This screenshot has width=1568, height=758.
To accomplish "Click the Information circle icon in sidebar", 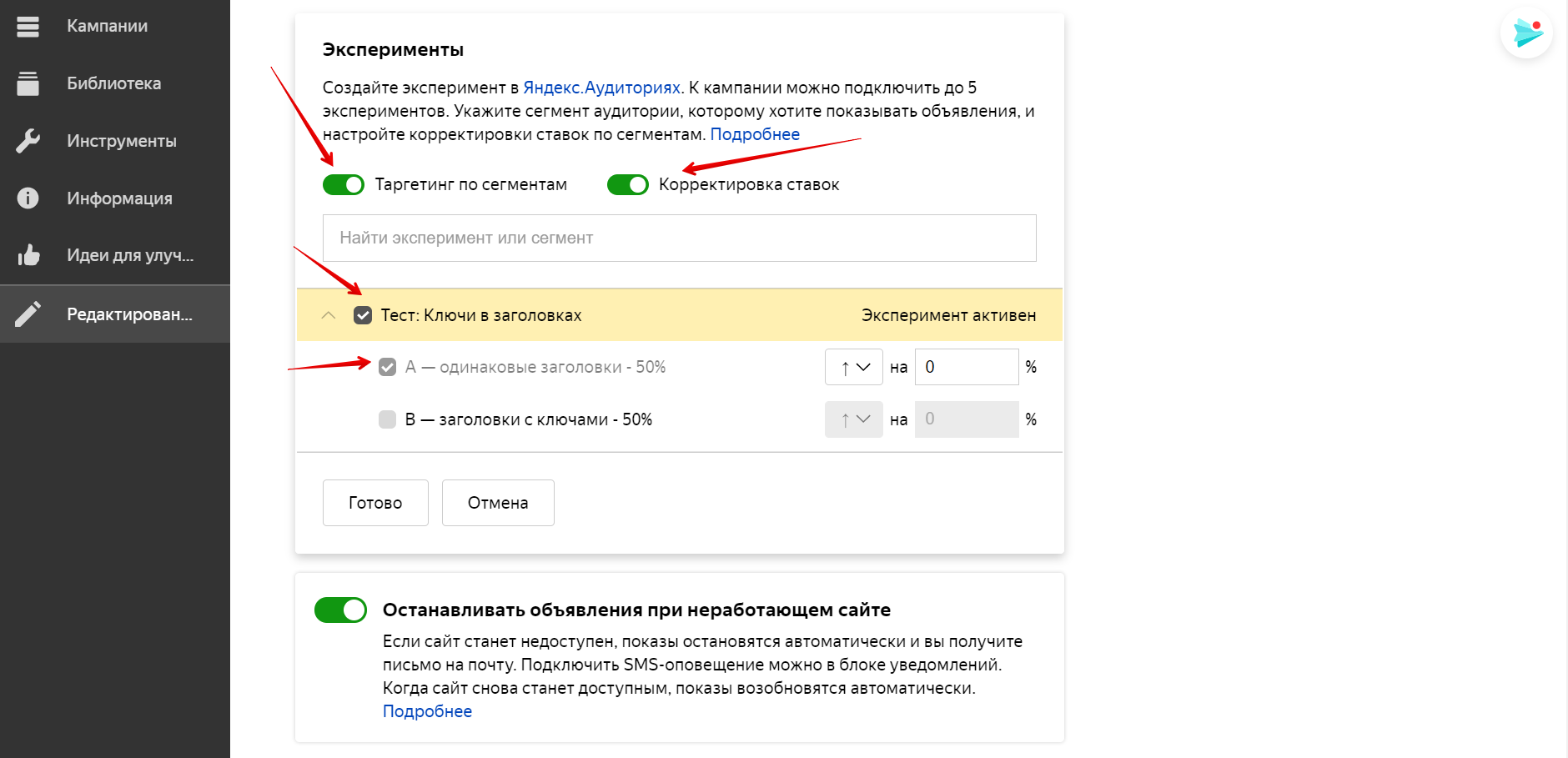I will click(x=28, y=198).
